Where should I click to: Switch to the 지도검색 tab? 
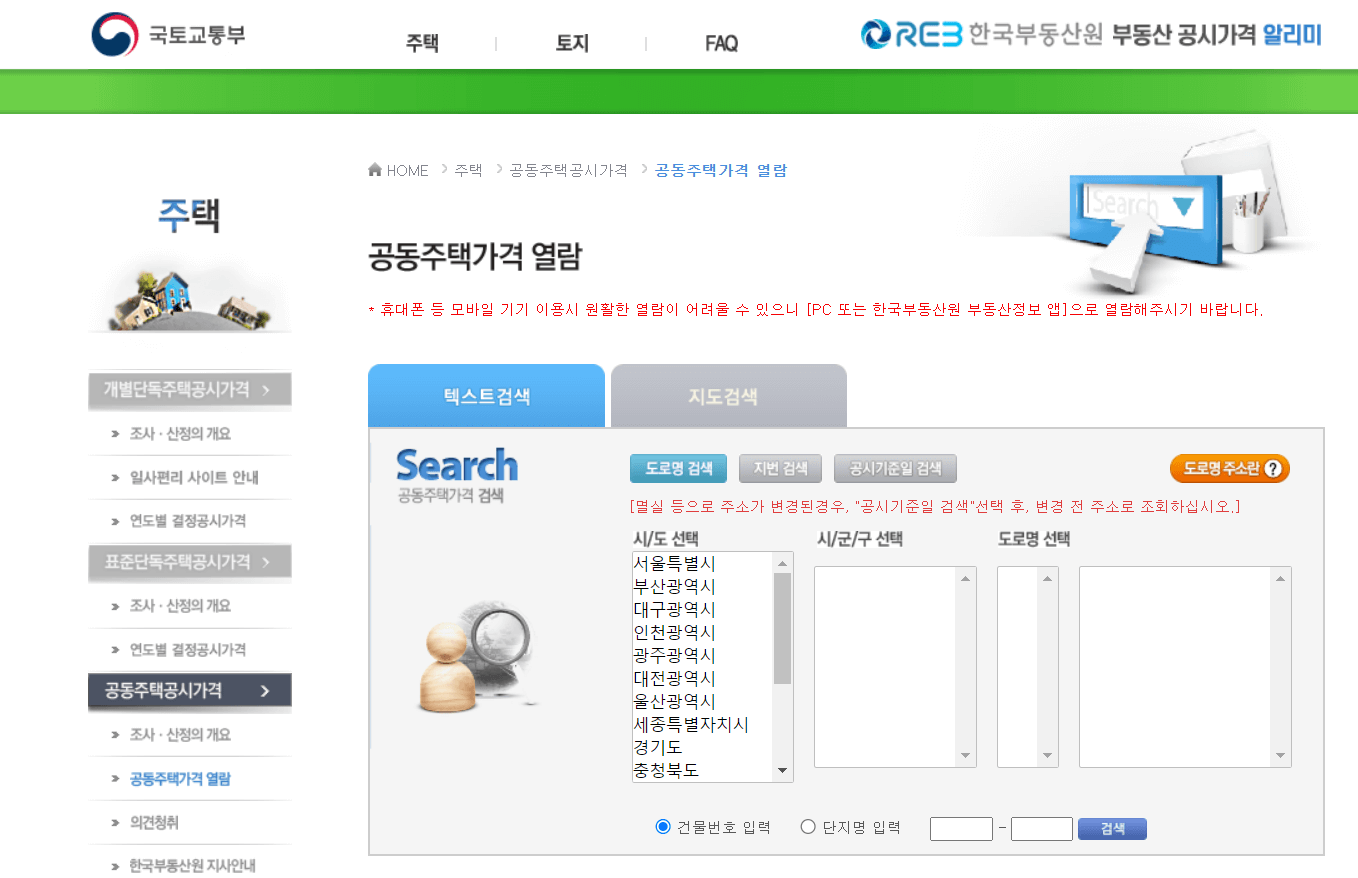pos(728,395)
